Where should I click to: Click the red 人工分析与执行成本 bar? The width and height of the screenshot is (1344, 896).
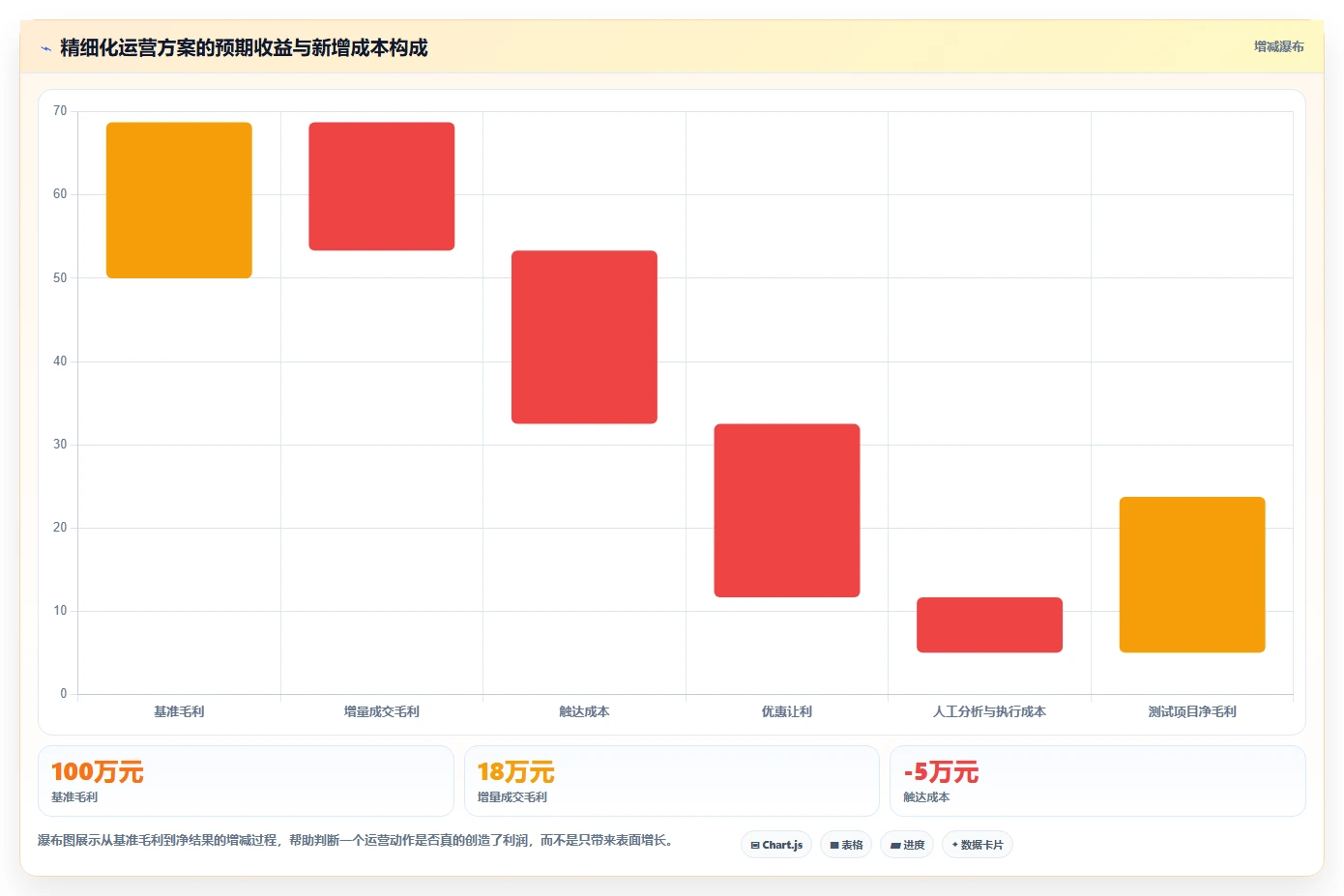tap(989, 624)
